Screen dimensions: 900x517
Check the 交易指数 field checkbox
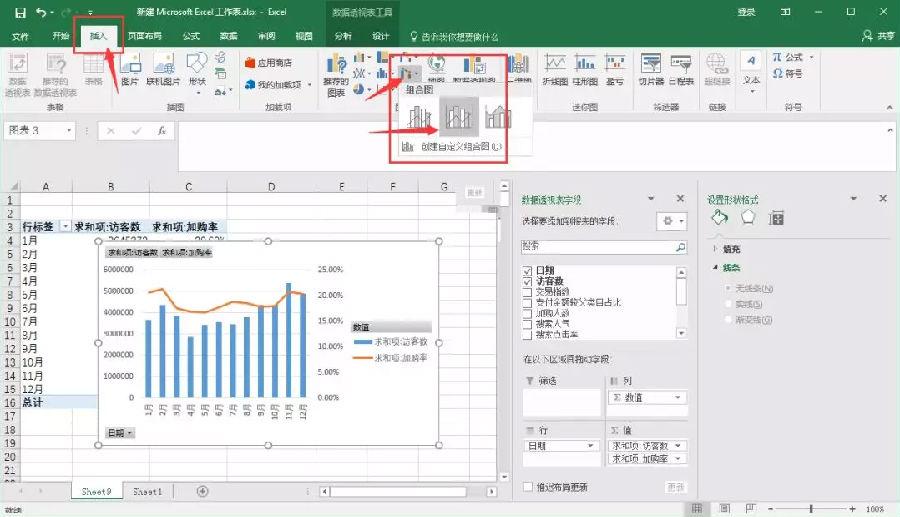(527, 291)
